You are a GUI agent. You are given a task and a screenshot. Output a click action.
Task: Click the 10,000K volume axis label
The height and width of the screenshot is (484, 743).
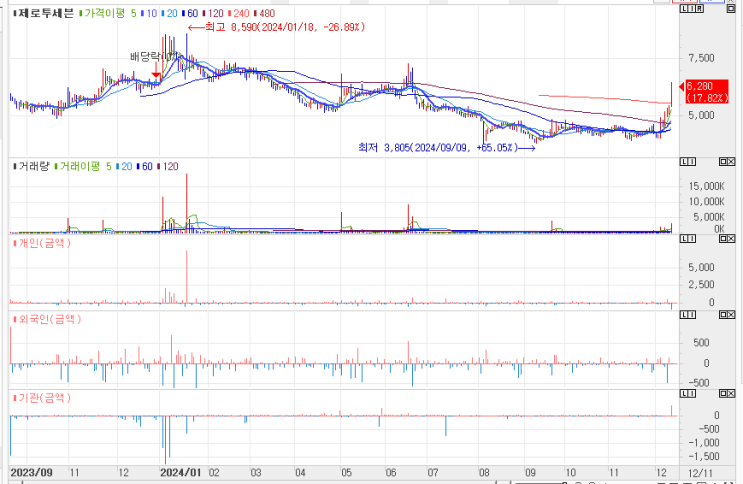[x=706, y=202]
